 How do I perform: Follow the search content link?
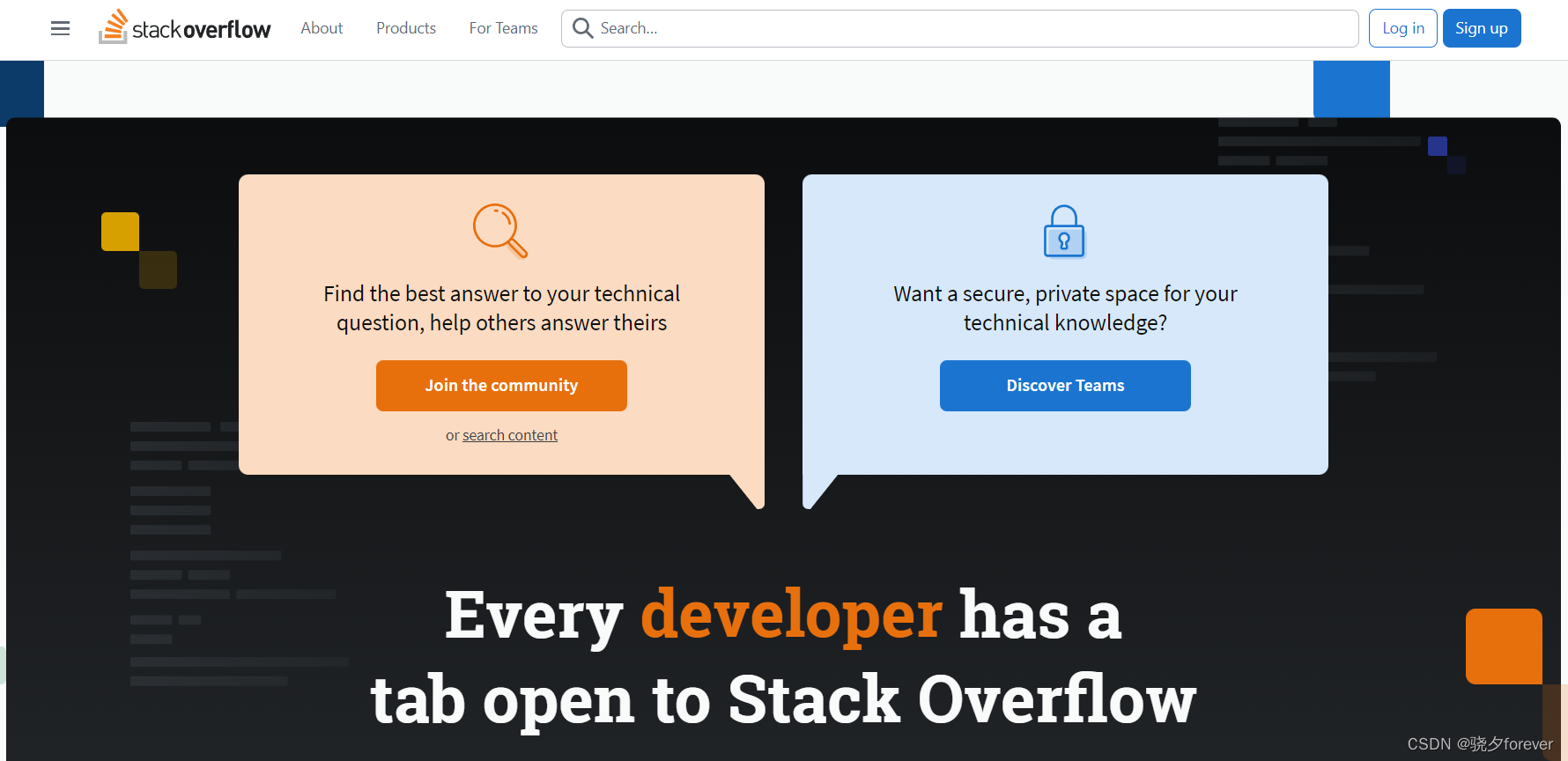pyautogui.click(x=510, y=435)
